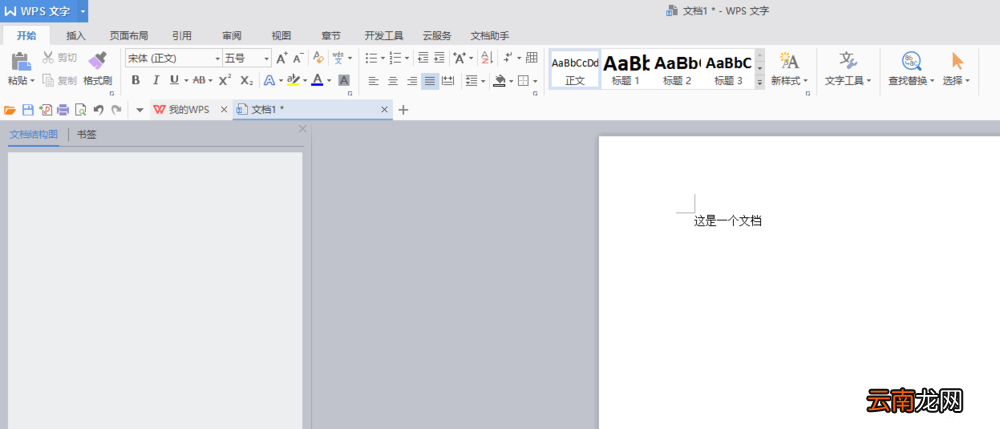This screenshot has height=429, width=1000.
Task: Apply superscript X² formatting
Action: click(225, 80)
